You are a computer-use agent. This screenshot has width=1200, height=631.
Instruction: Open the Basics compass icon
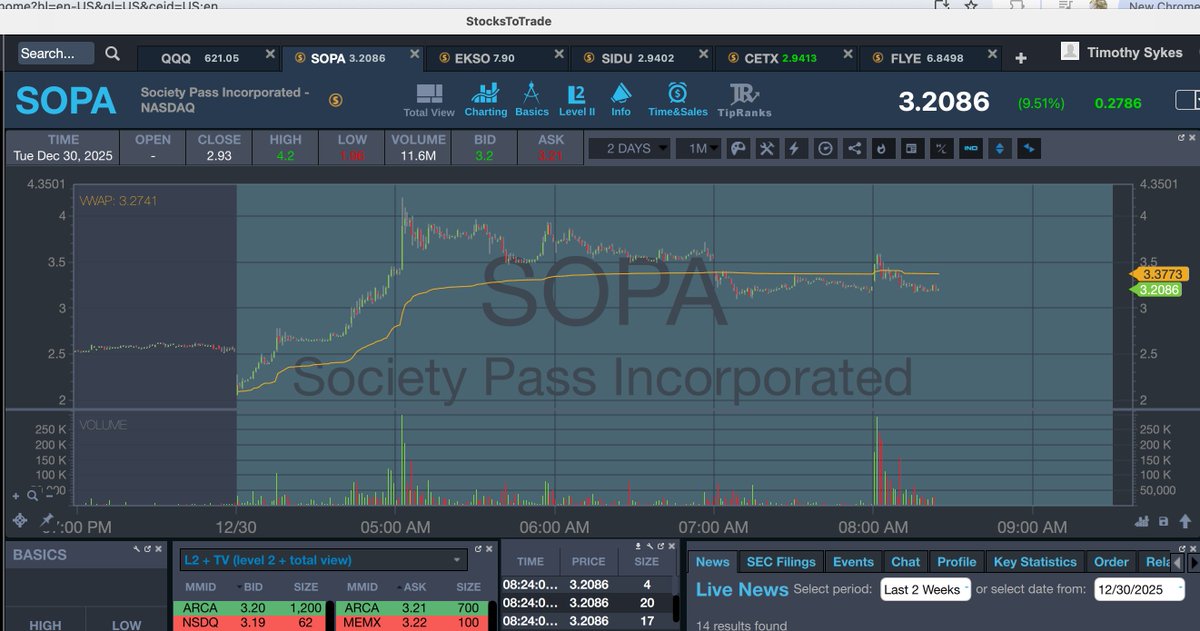tap(532, 94)
